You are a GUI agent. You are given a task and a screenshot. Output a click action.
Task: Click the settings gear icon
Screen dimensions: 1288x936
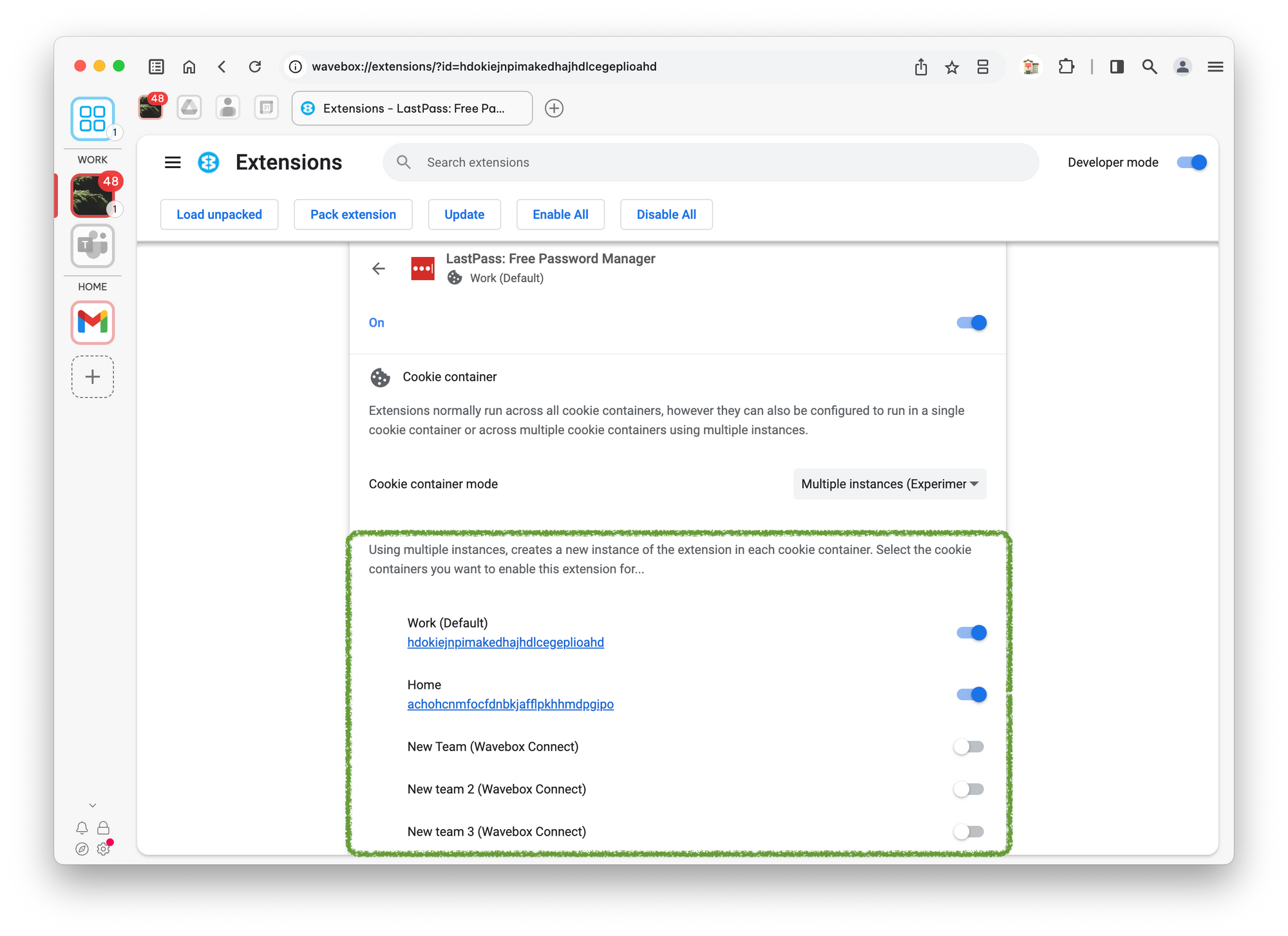tap(103, 849)
